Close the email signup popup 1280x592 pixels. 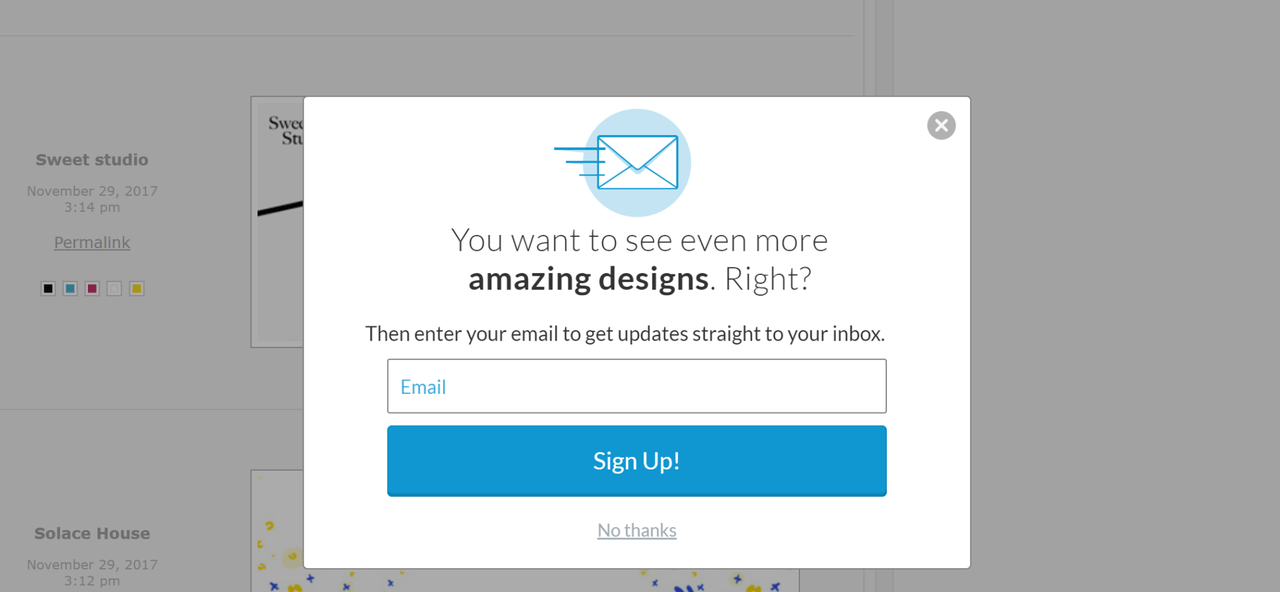[x=941, y=125]
